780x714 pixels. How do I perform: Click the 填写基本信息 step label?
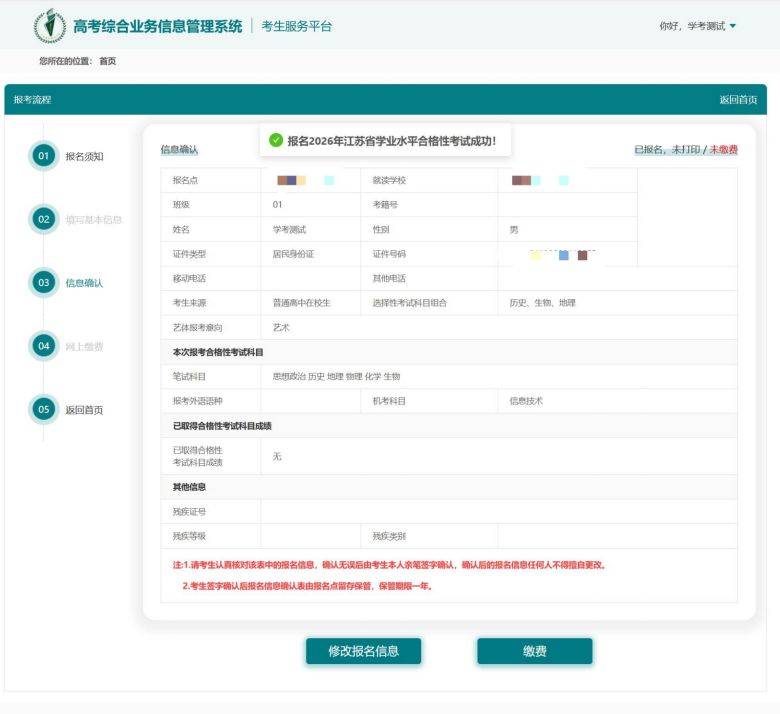93,220
